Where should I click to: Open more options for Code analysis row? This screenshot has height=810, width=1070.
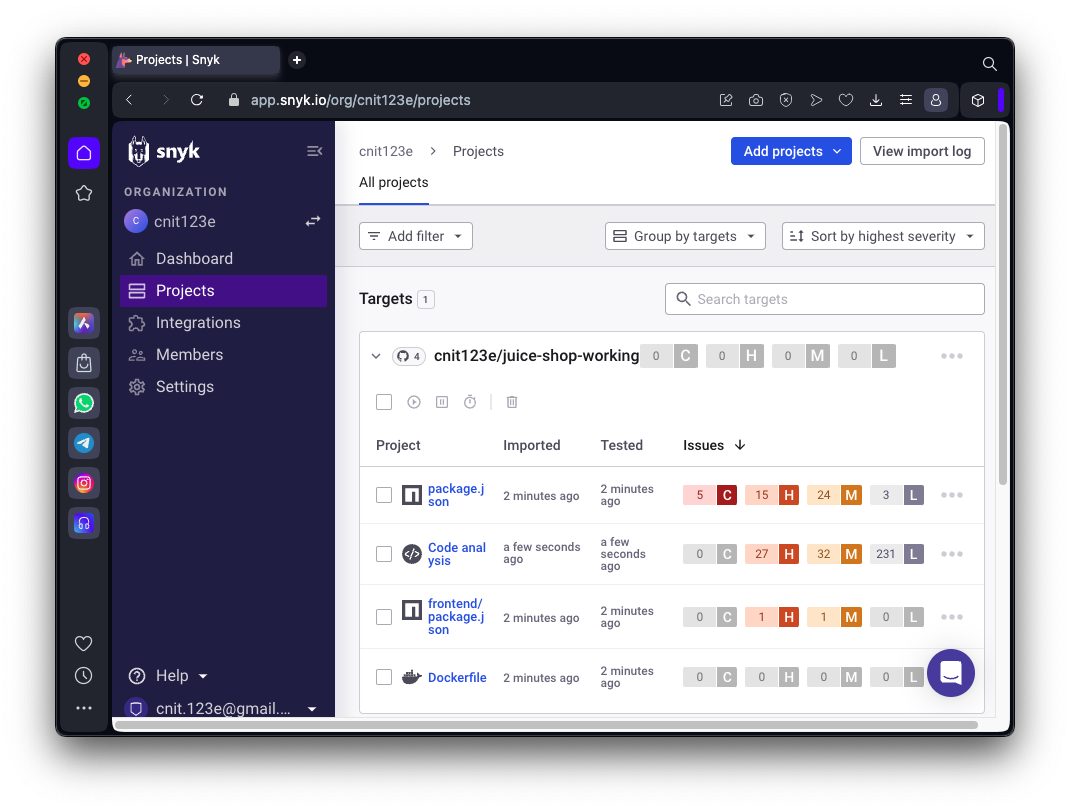tap(951, 553)
